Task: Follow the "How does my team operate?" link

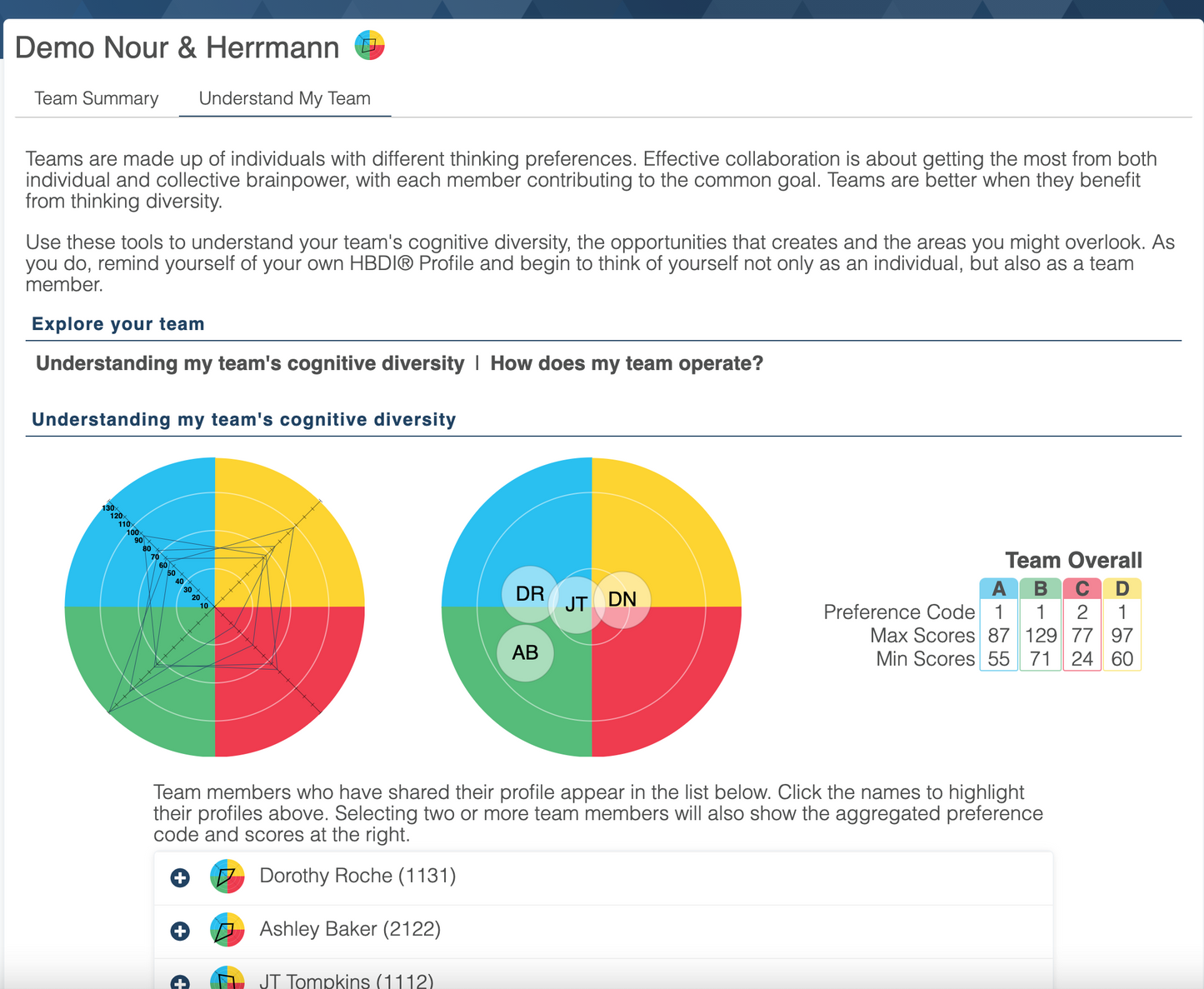Action: [x=627, y=363]
